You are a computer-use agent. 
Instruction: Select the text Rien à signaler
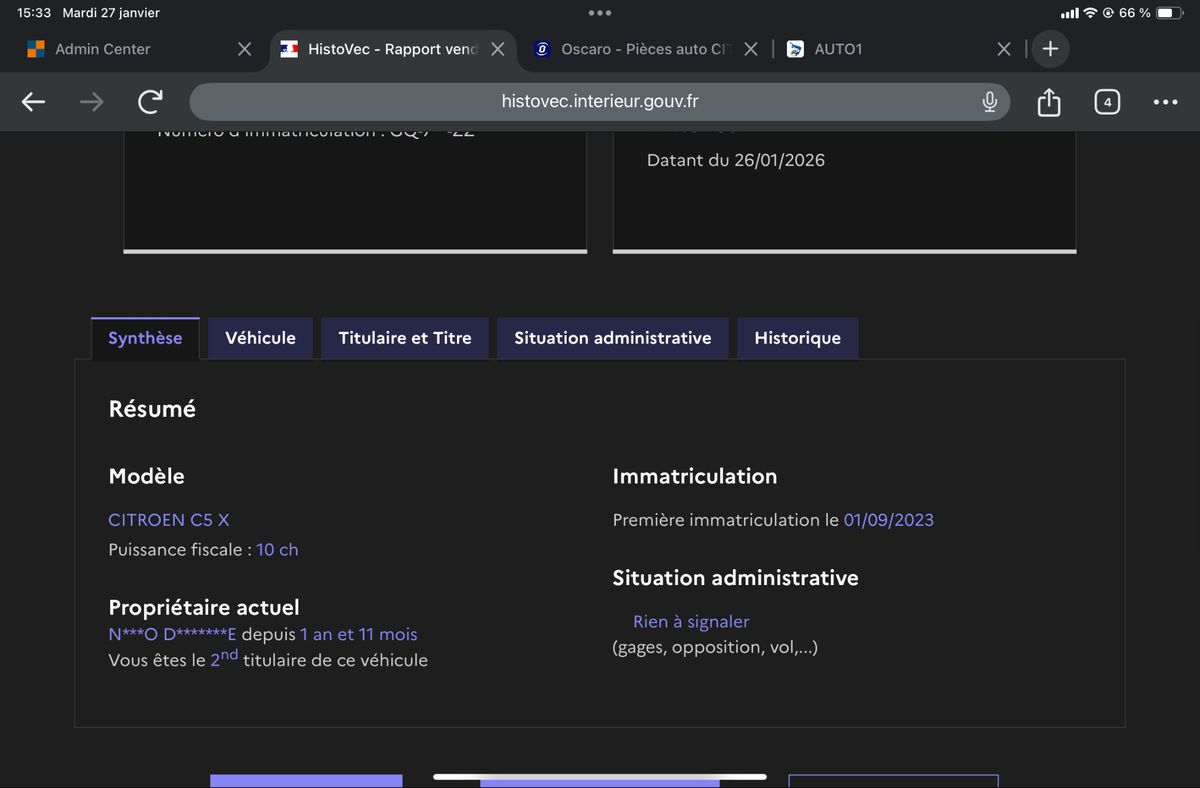click(x=691, y=622)
